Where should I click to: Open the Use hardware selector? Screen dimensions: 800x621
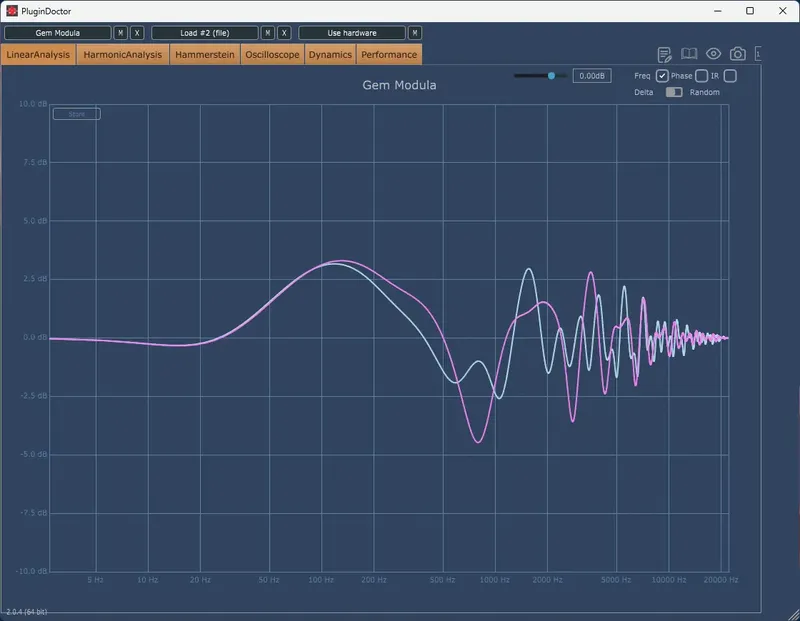(352, 32)
